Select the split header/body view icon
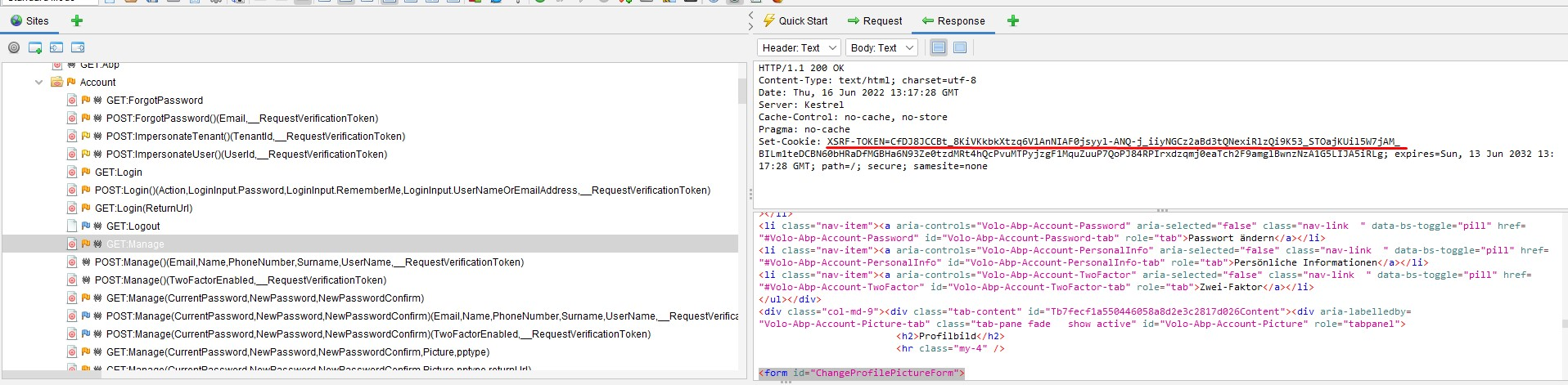The image size is (1568, 385). tap(939, 48)
